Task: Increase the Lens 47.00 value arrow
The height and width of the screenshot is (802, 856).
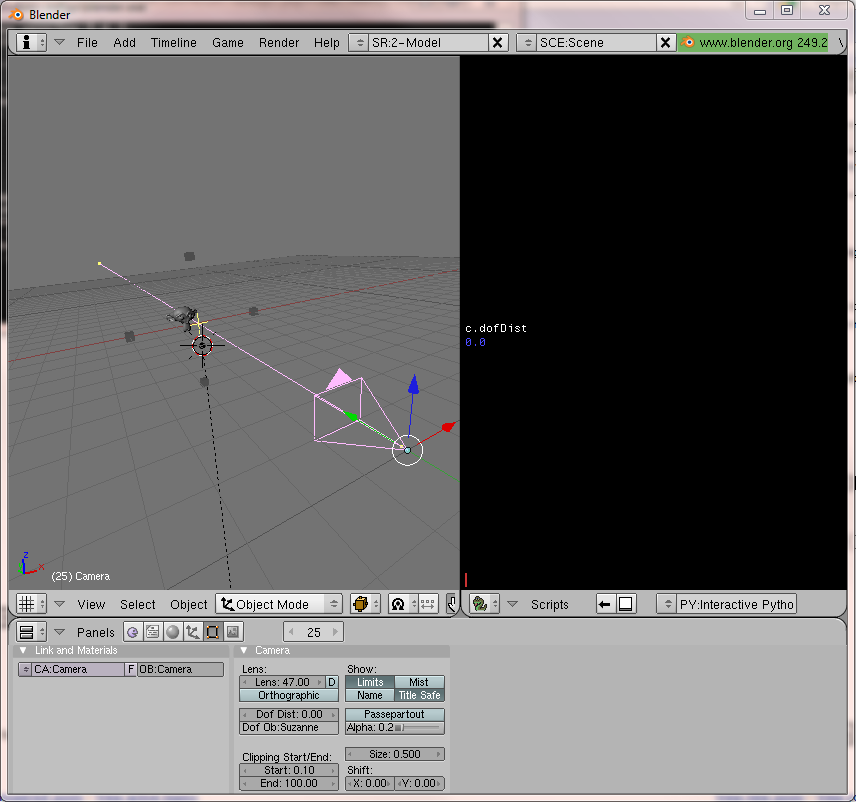Action: coord(320,682)
